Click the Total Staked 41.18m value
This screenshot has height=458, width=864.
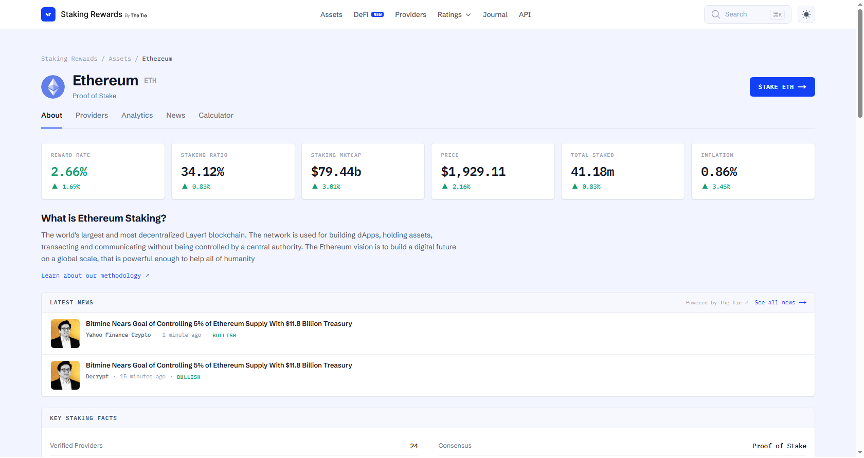coord(592,172)
